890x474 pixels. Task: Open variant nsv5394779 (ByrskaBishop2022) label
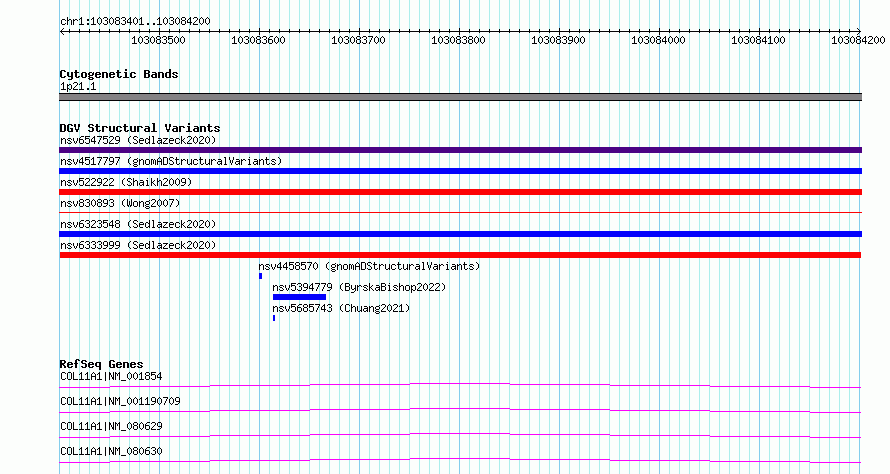[359, 287]
